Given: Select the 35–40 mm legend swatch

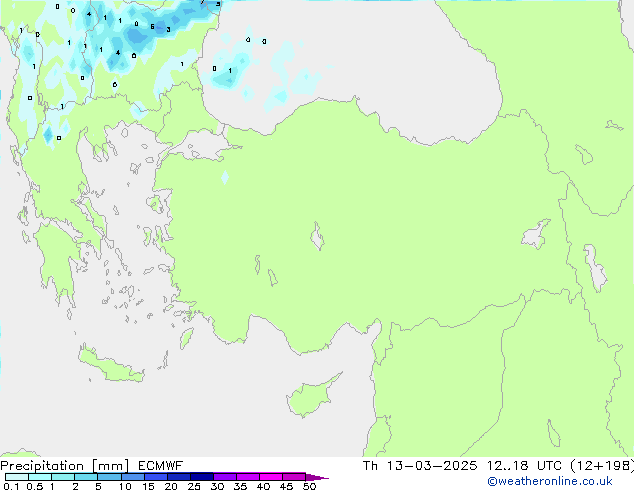Looking at the screenshot, I should 247,477.
